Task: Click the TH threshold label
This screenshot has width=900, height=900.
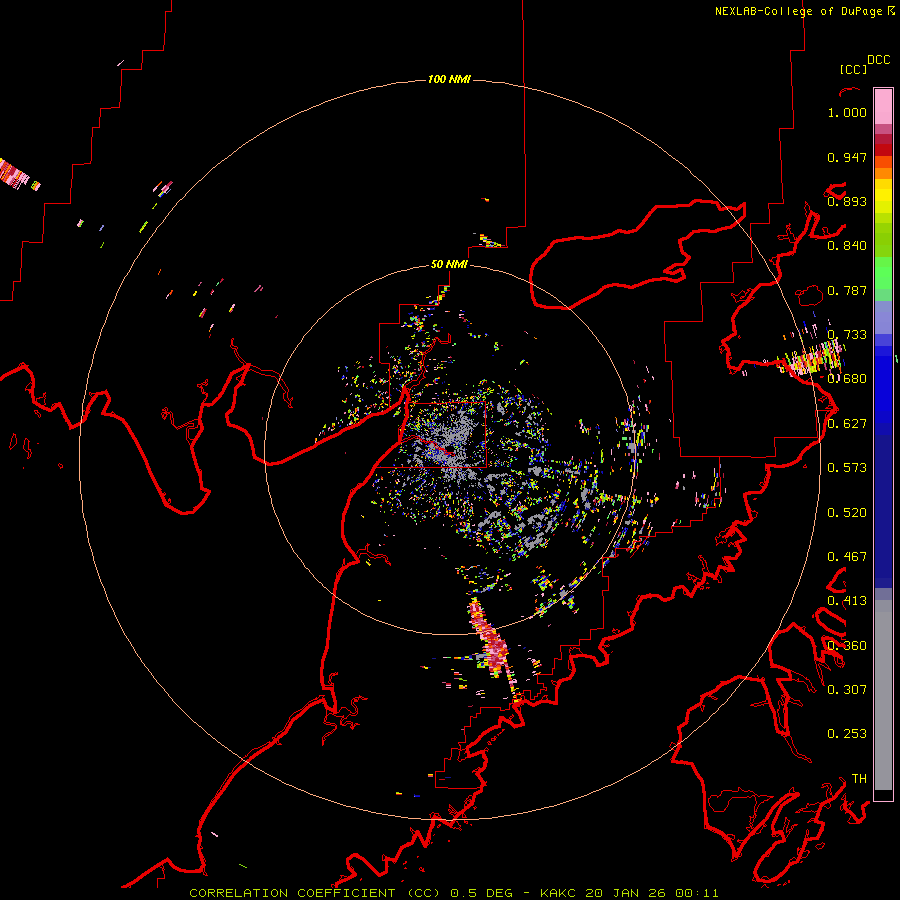Action: (x=859, y=779)
